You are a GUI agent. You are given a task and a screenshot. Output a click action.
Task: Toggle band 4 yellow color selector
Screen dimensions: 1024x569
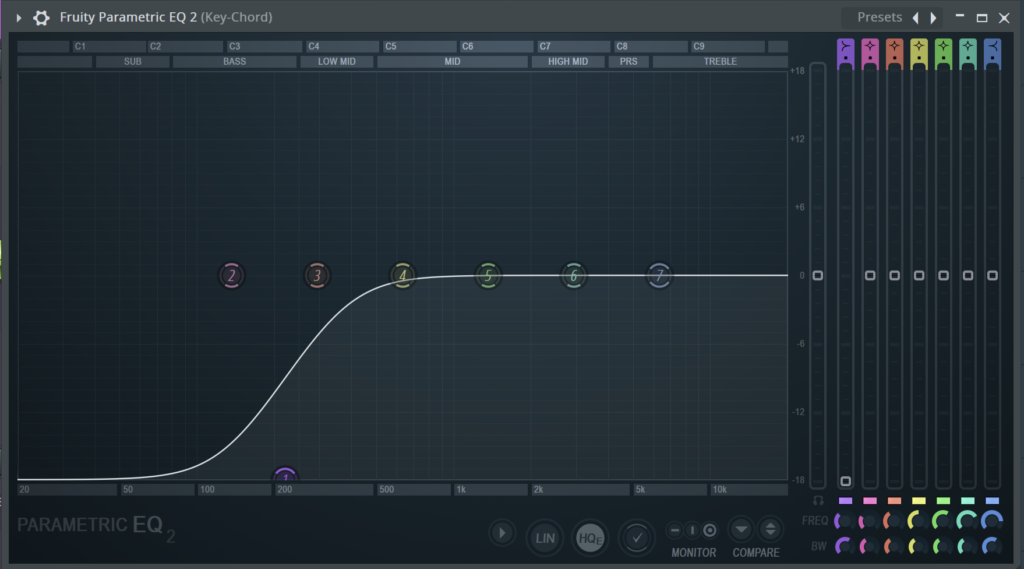pyautogui.click(x=919, y=501)
